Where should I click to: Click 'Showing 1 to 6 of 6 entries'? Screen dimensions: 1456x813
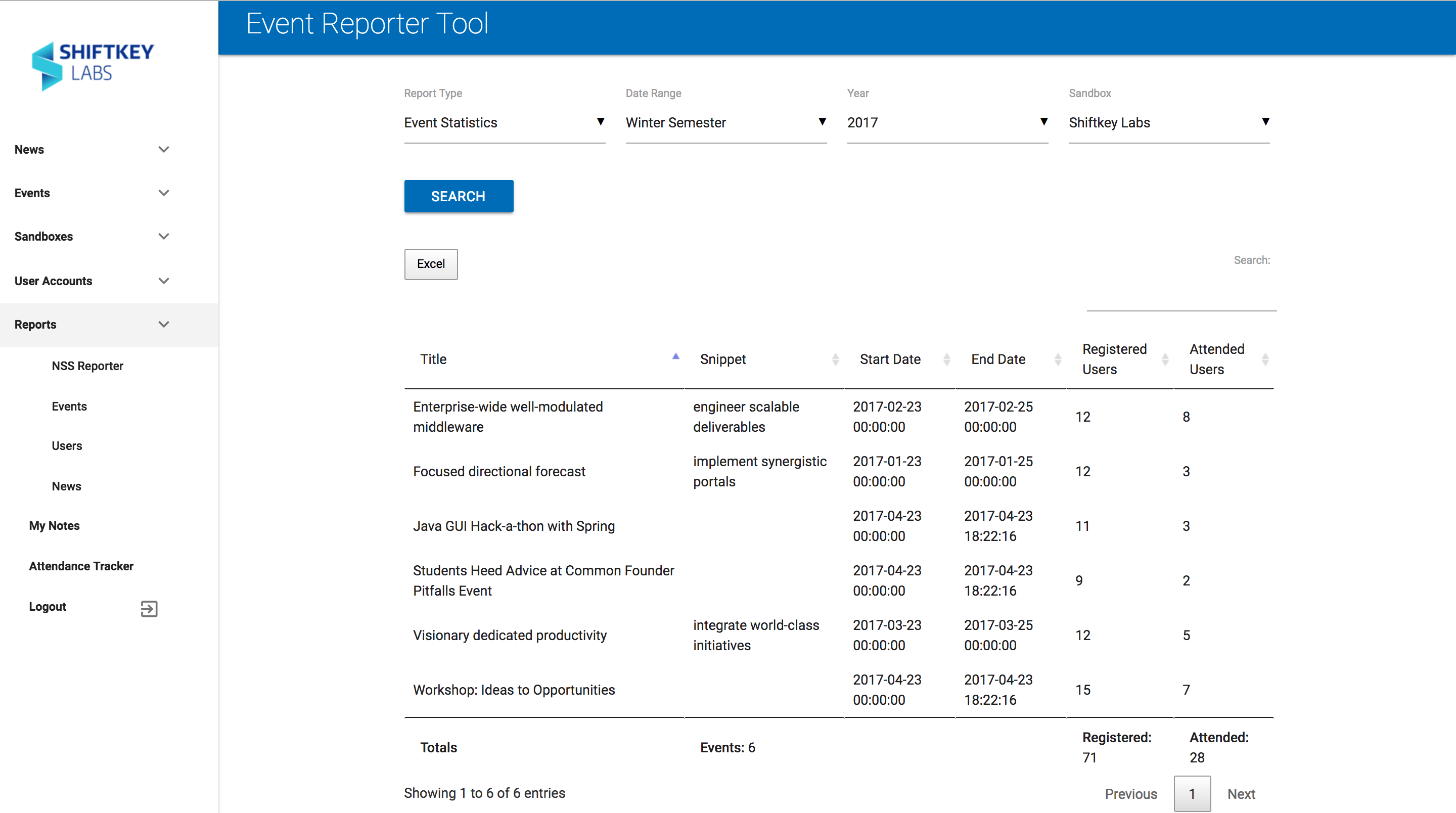tap(484, 793)
